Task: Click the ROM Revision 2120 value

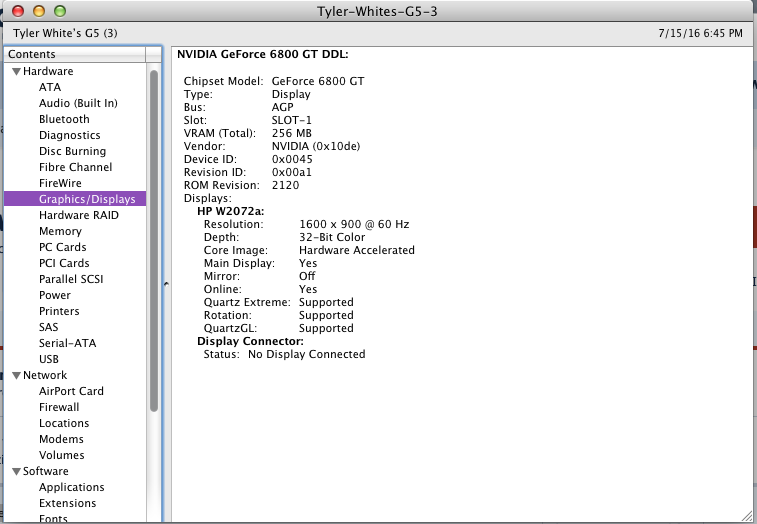Action: tap(285, 185)
